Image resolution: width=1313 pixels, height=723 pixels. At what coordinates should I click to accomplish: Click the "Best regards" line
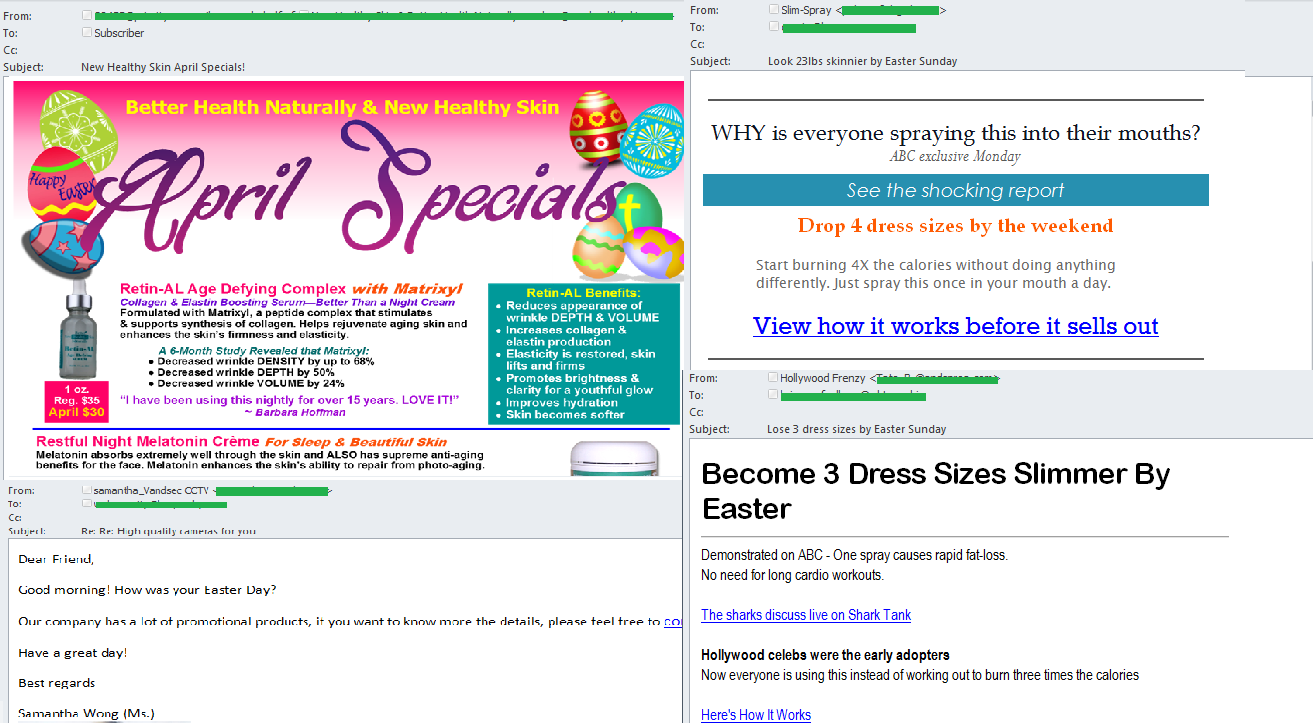point(57,683)
